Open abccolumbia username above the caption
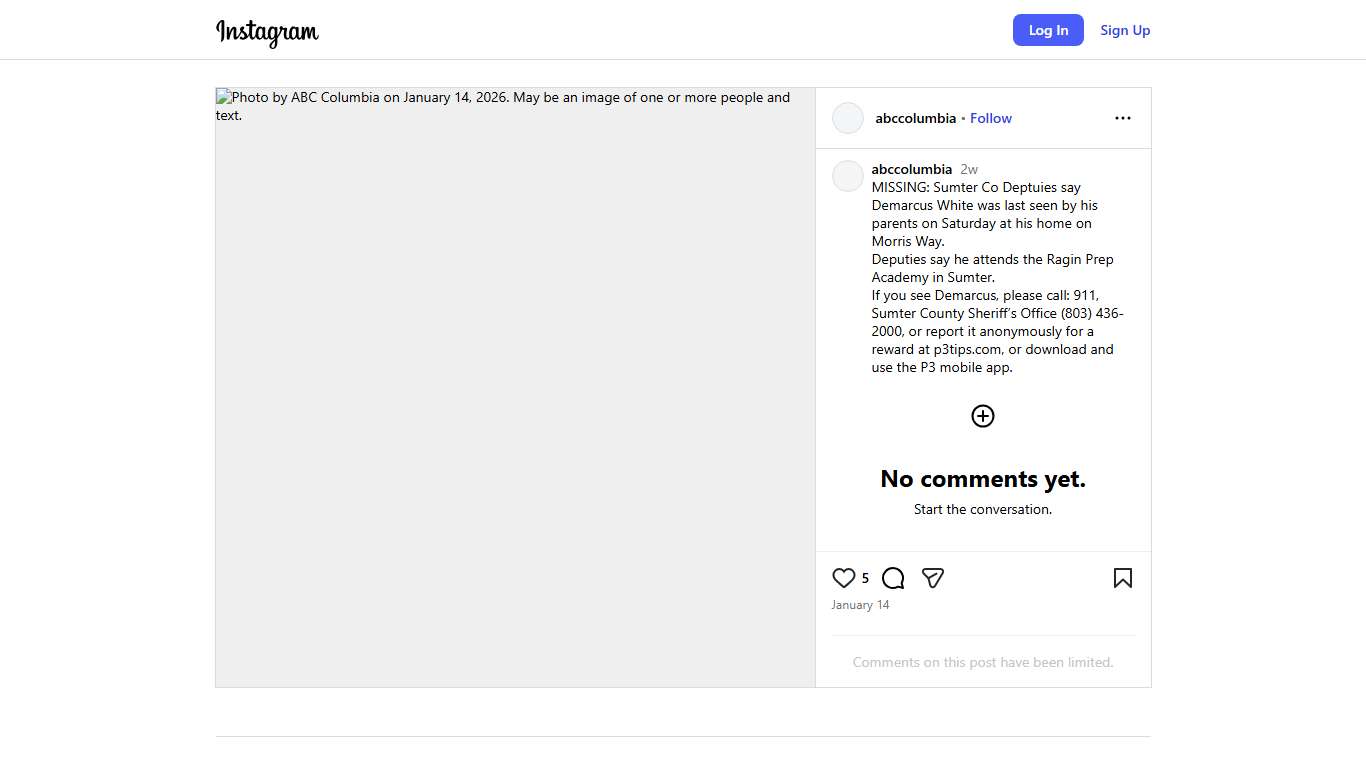This screenshot has height=768, width=1366. point(911,169)
